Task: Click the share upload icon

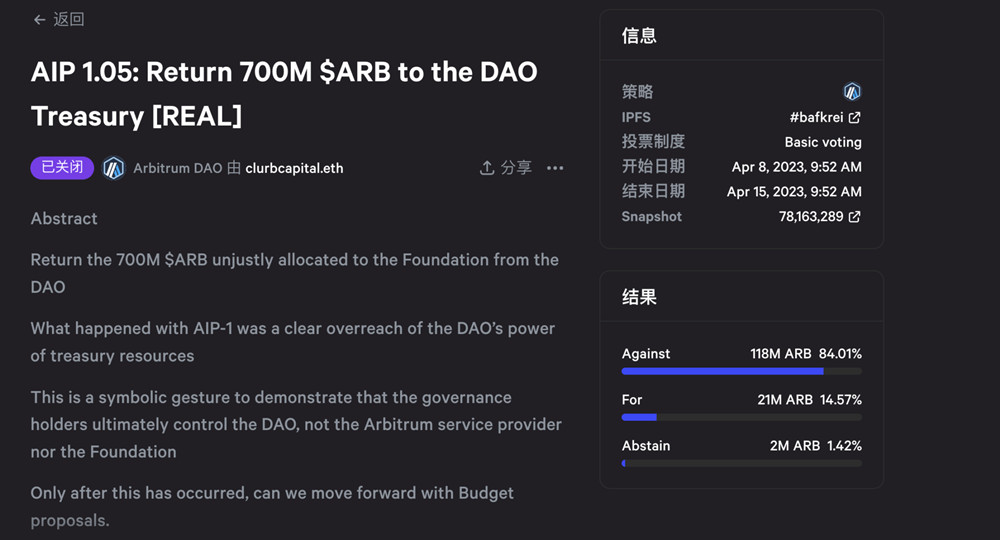Action: pos(487,168)
